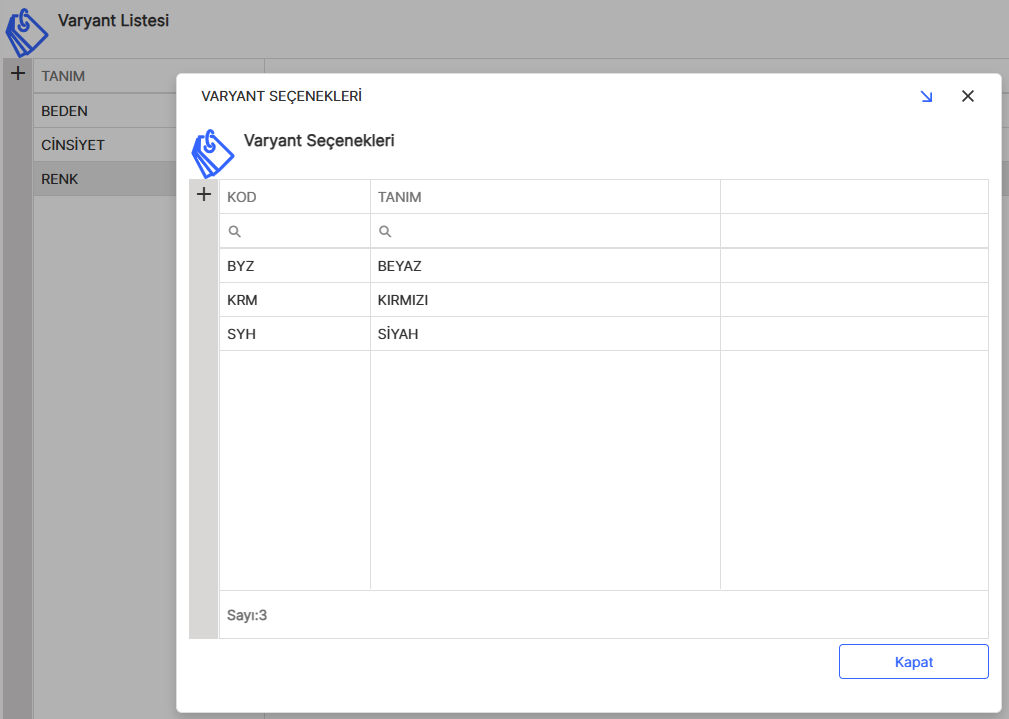
Task: Click the plus icon in Varyant Seçenekleri grid
Action: tap(204, 195)
